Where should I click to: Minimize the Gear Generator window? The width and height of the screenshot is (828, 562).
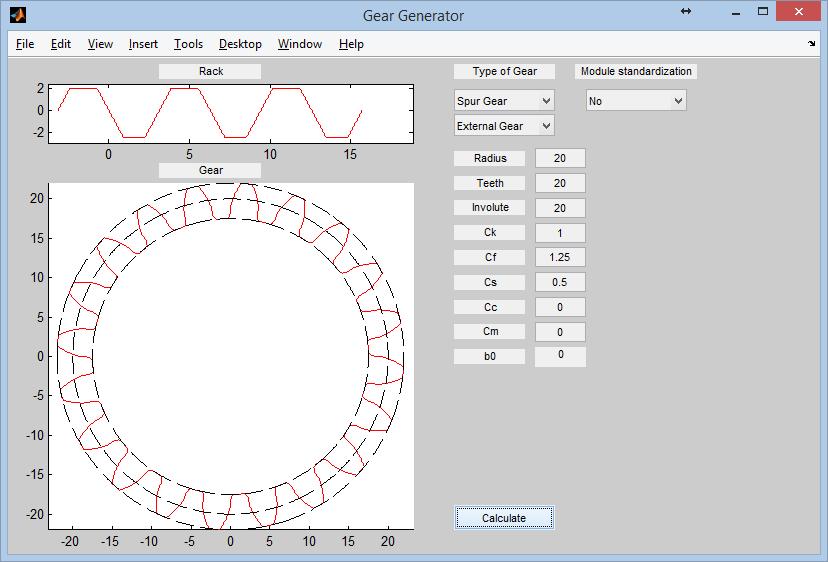point(736,12)
